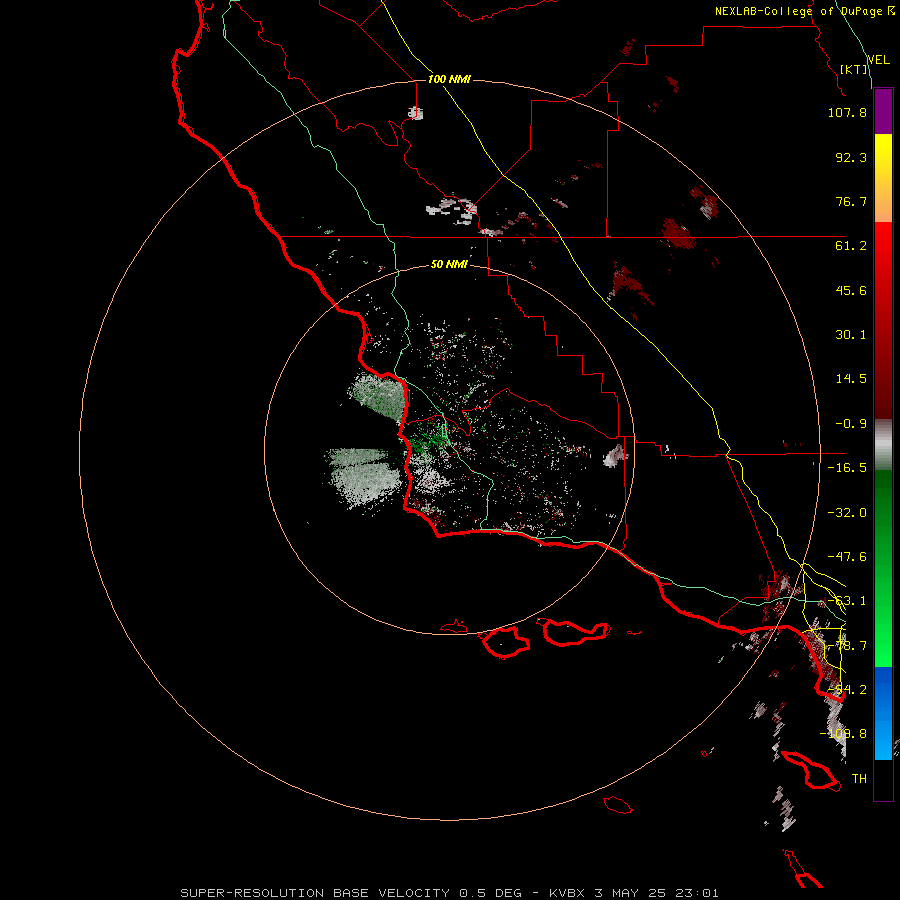The height and width of the screenshot is (900, 900).
Task: Select the -16.5 legend value
Action: point(847,468)
